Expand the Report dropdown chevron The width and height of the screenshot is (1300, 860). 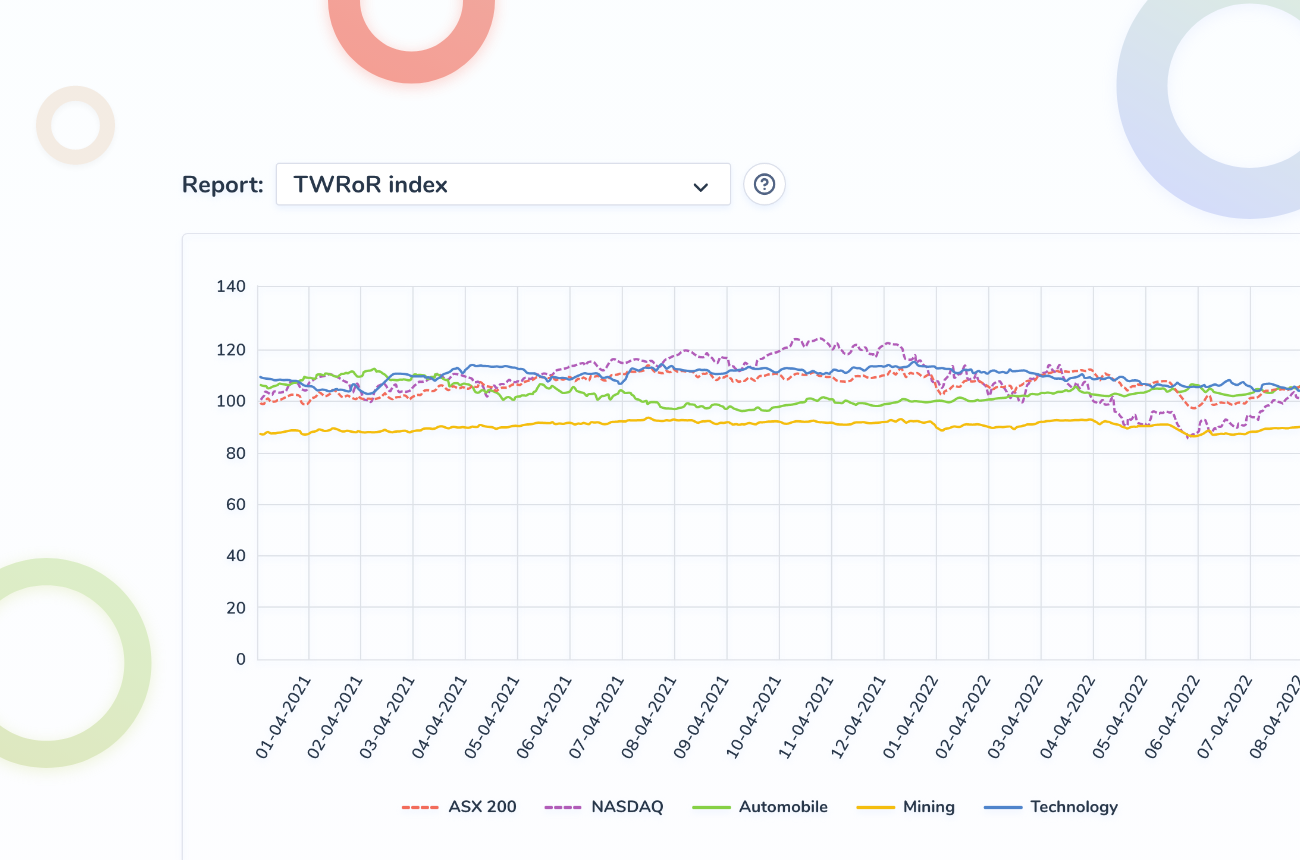(x=701, y=187)
